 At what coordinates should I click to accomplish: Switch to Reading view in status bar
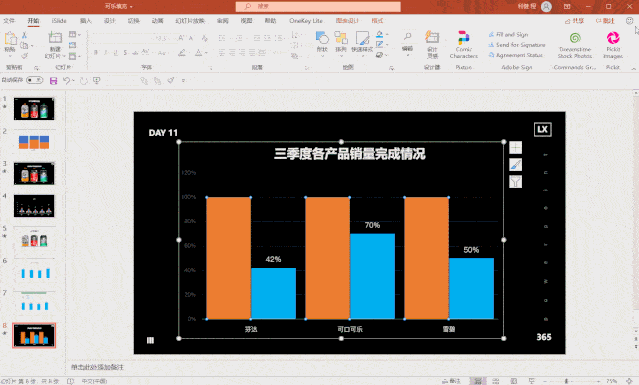tap(513, 381)
